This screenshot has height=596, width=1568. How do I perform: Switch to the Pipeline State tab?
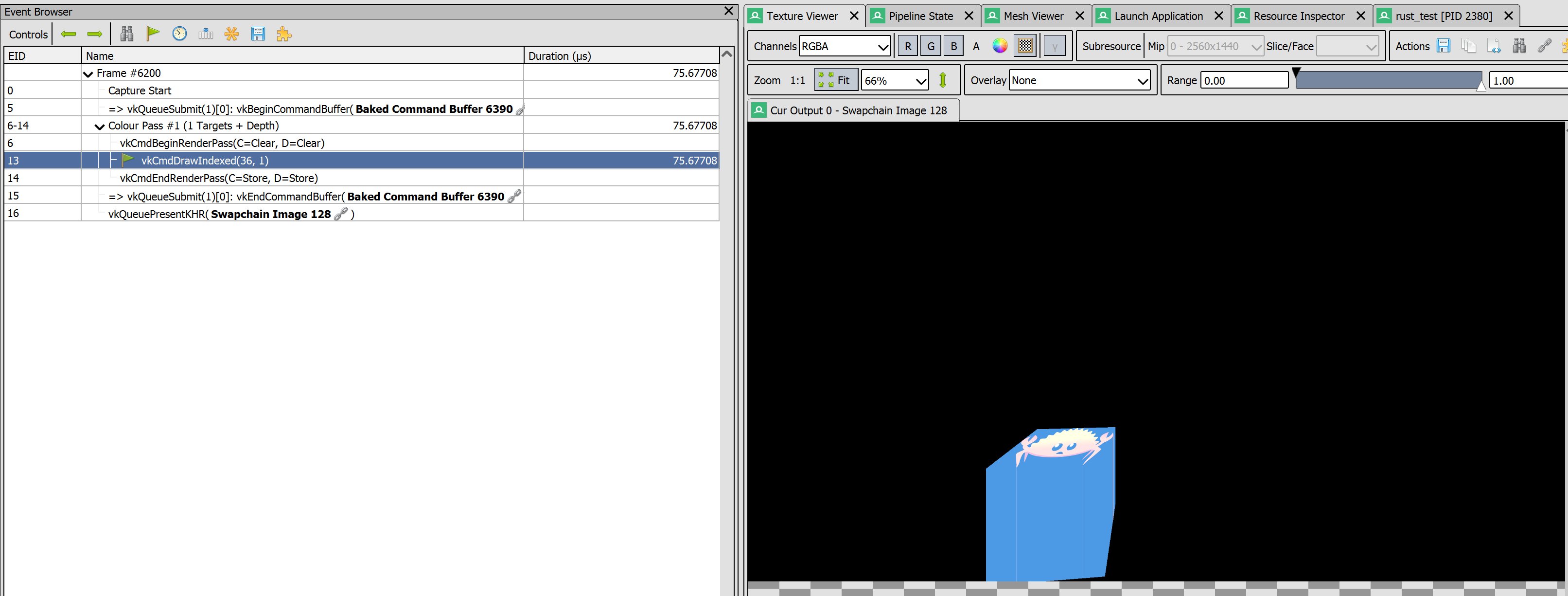(920, 17)
